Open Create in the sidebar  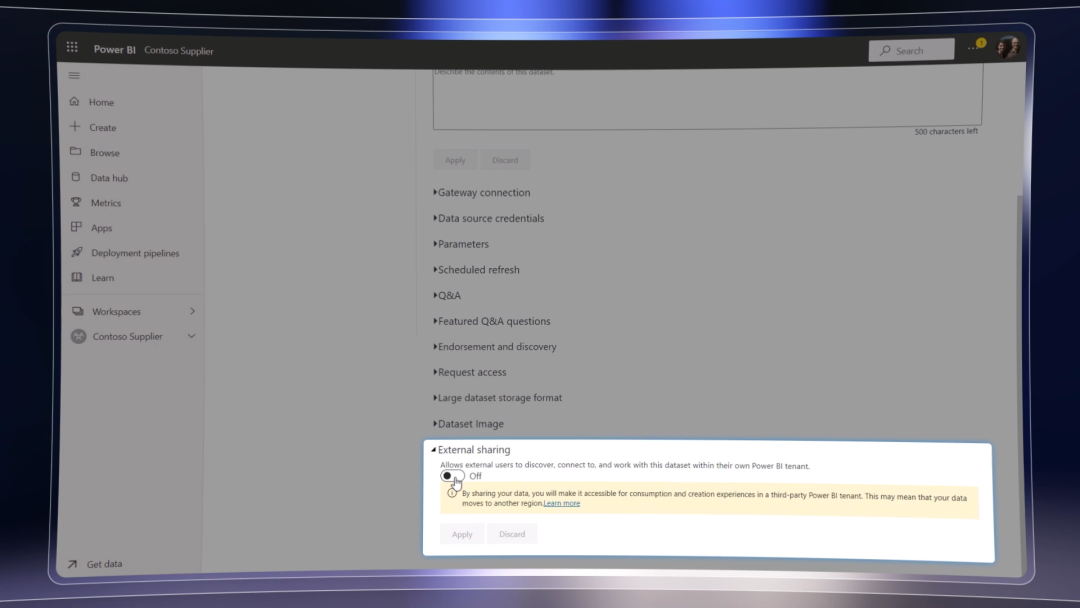103,127
